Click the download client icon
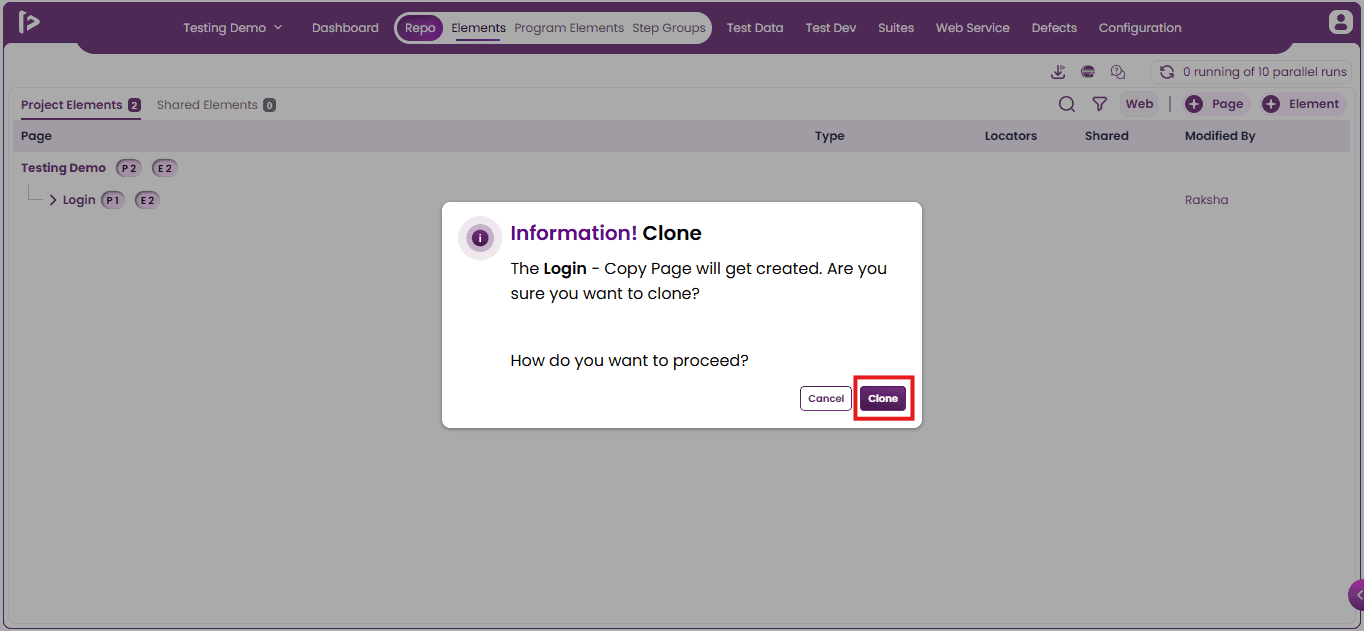Image resolution: width=1364 pixels, height=631 pixels. 1058,72
